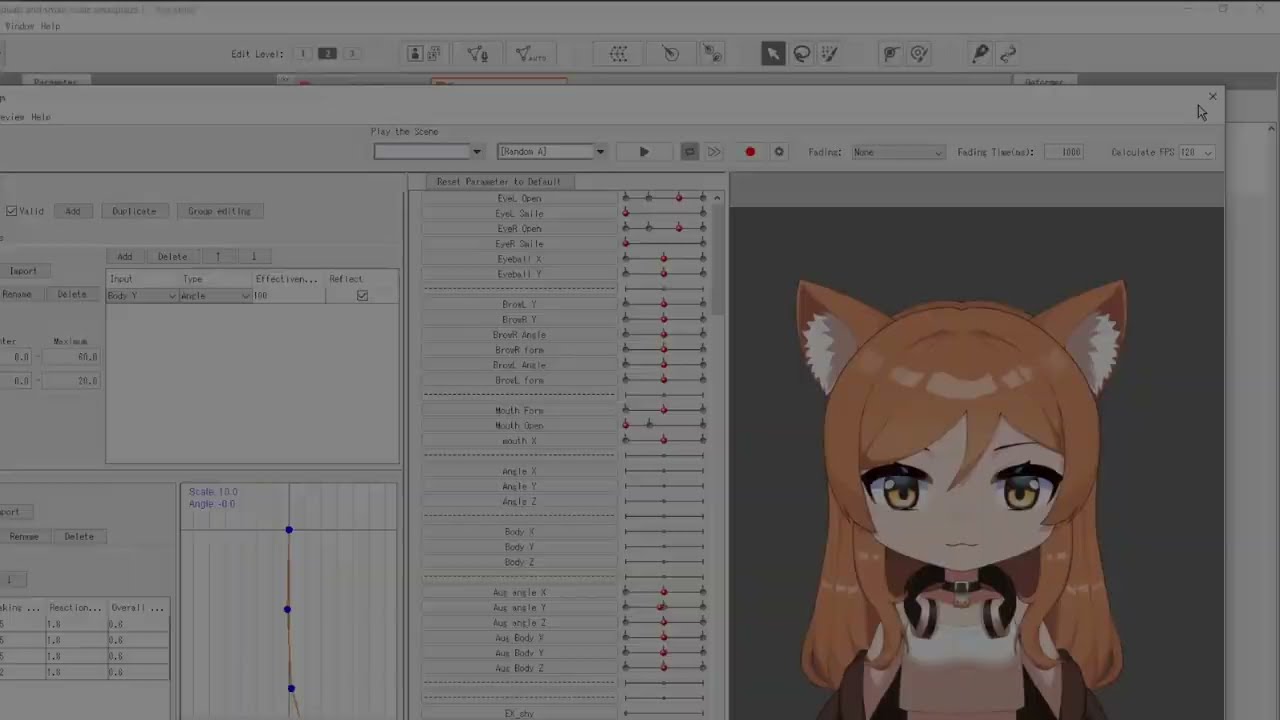Open the Body Y input dropdown

[x=142, y=296]
